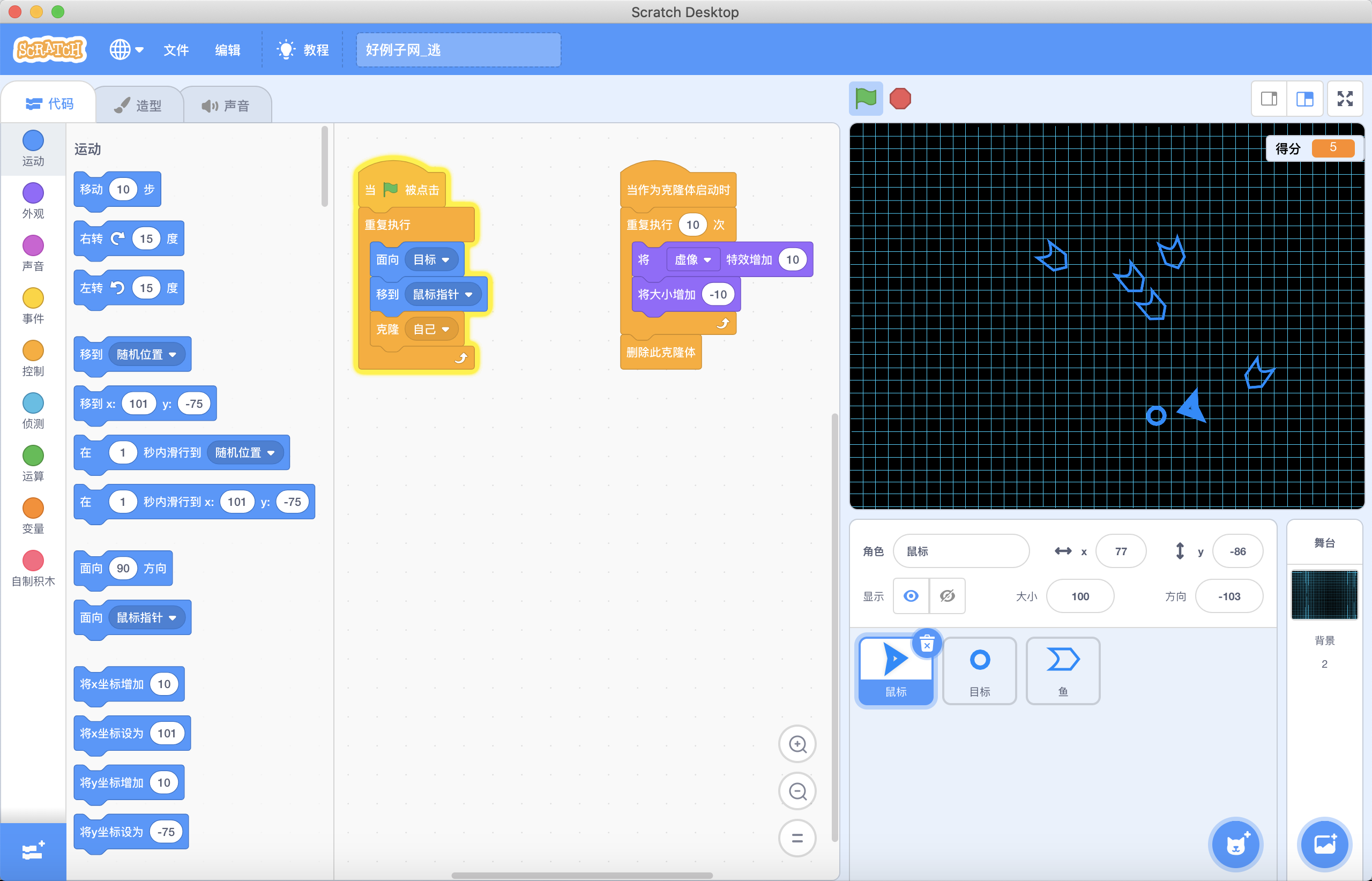Click the add extension button

(33, 851)
